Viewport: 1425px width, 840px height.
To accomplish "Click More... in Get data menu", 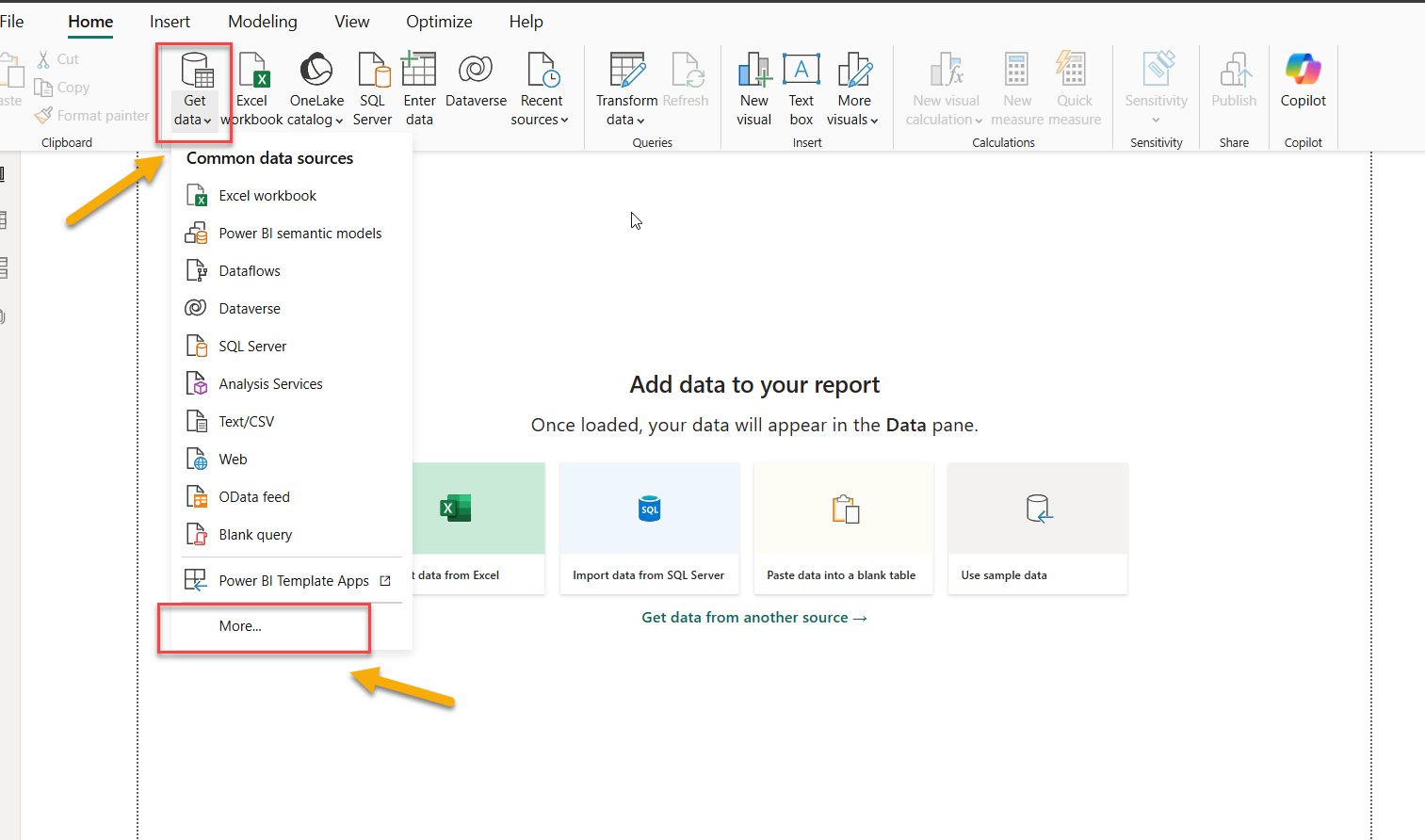I will [x=292, y=626].
